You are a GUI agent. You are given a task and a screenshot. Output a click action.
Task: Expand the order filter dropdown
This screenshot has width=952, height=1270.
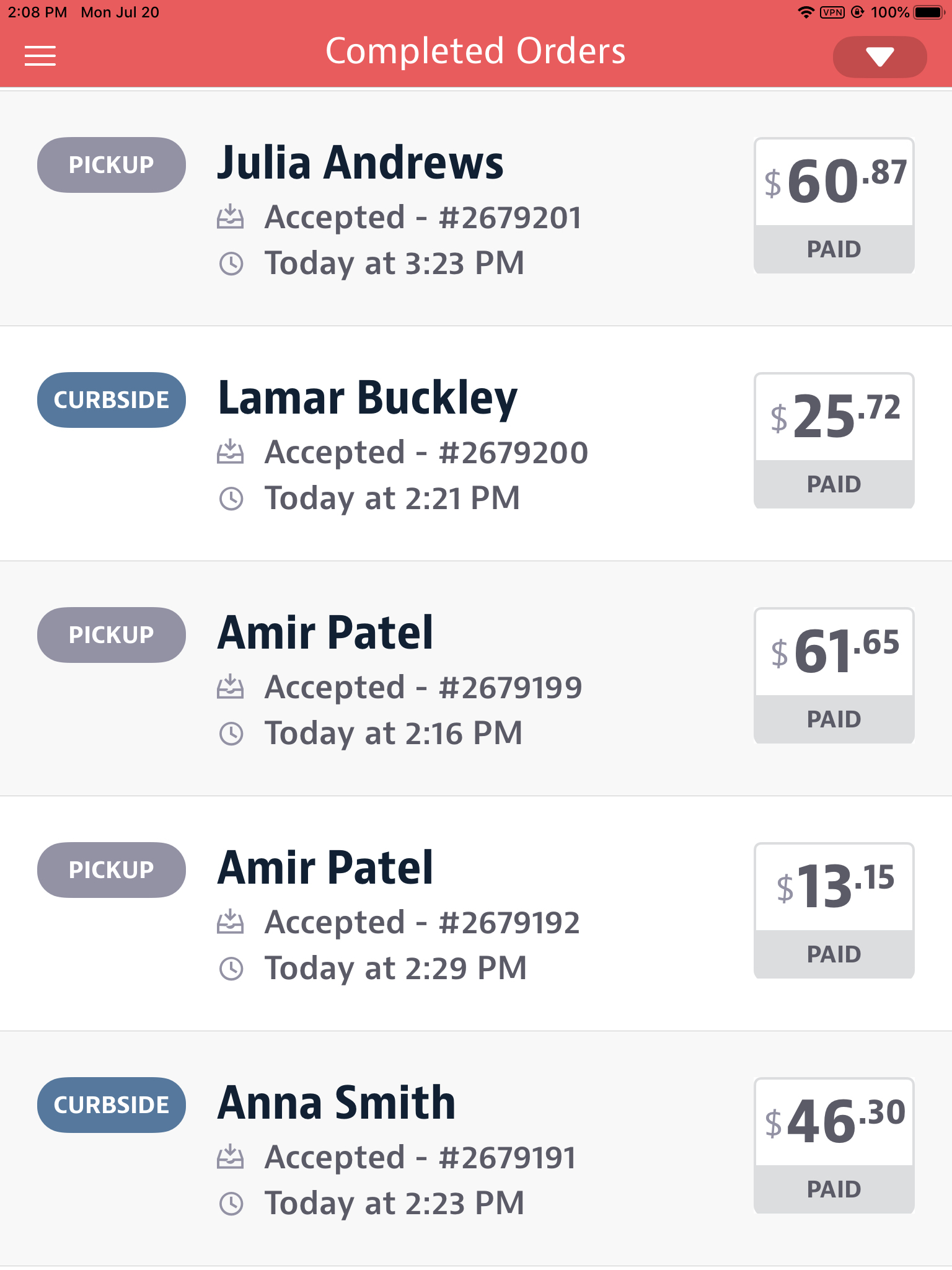(x=879, y=57)
